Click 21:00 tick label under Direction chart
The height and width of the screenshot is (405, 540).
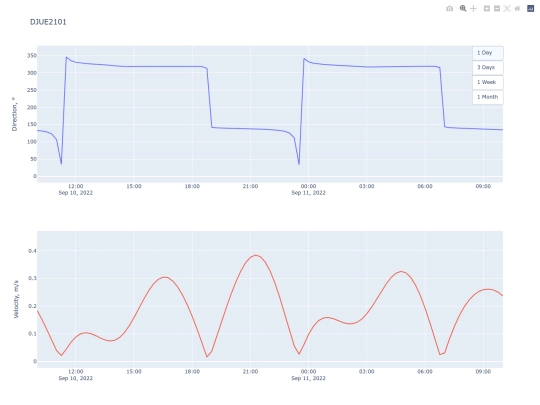tap(250, 186)
